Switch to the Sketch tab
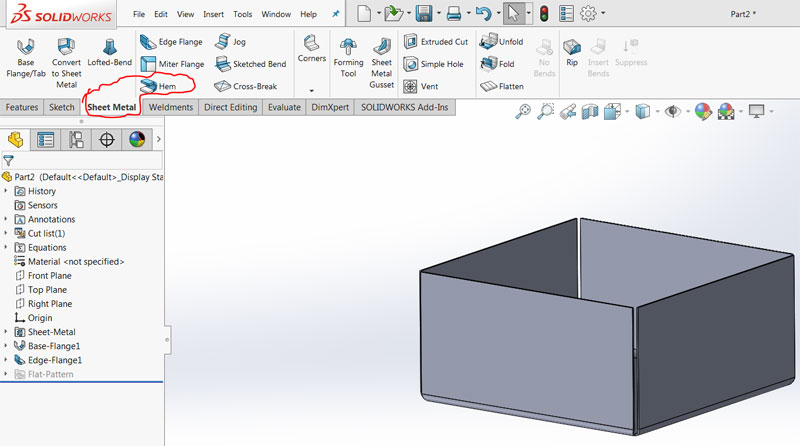The height and width of the screenshot is (446, 800). (62, 107)
